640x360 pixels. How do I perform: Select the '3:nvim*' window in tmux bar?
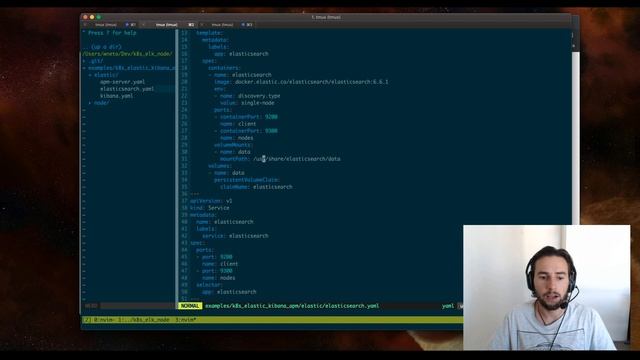coord(186,320)
